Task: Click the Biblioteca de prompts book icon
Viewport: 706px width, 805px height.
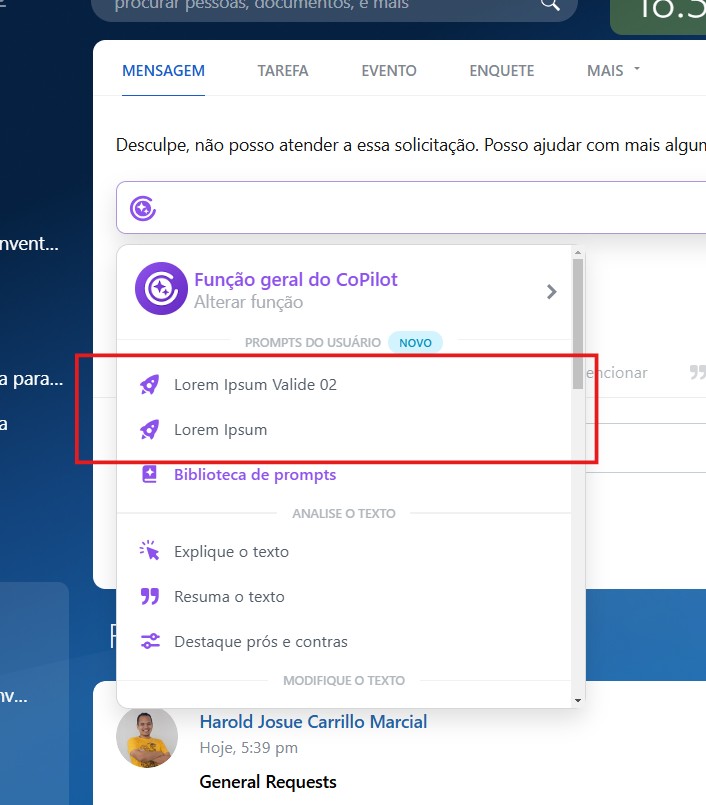Action: [x=150, y=475]
